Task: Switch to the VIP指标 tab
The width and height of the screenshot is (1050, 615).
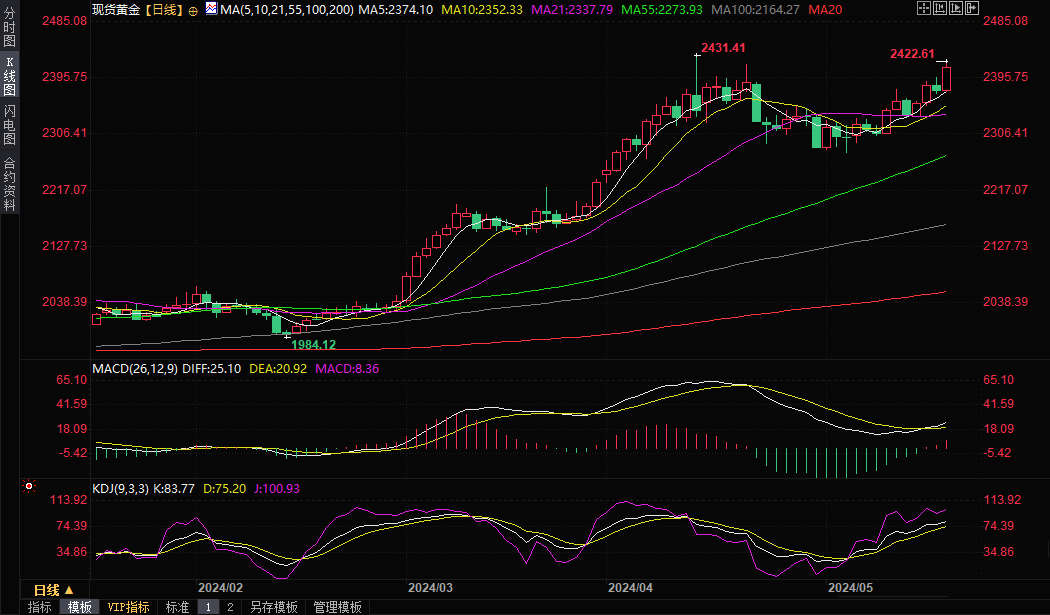Action: (x=128, y=607)
